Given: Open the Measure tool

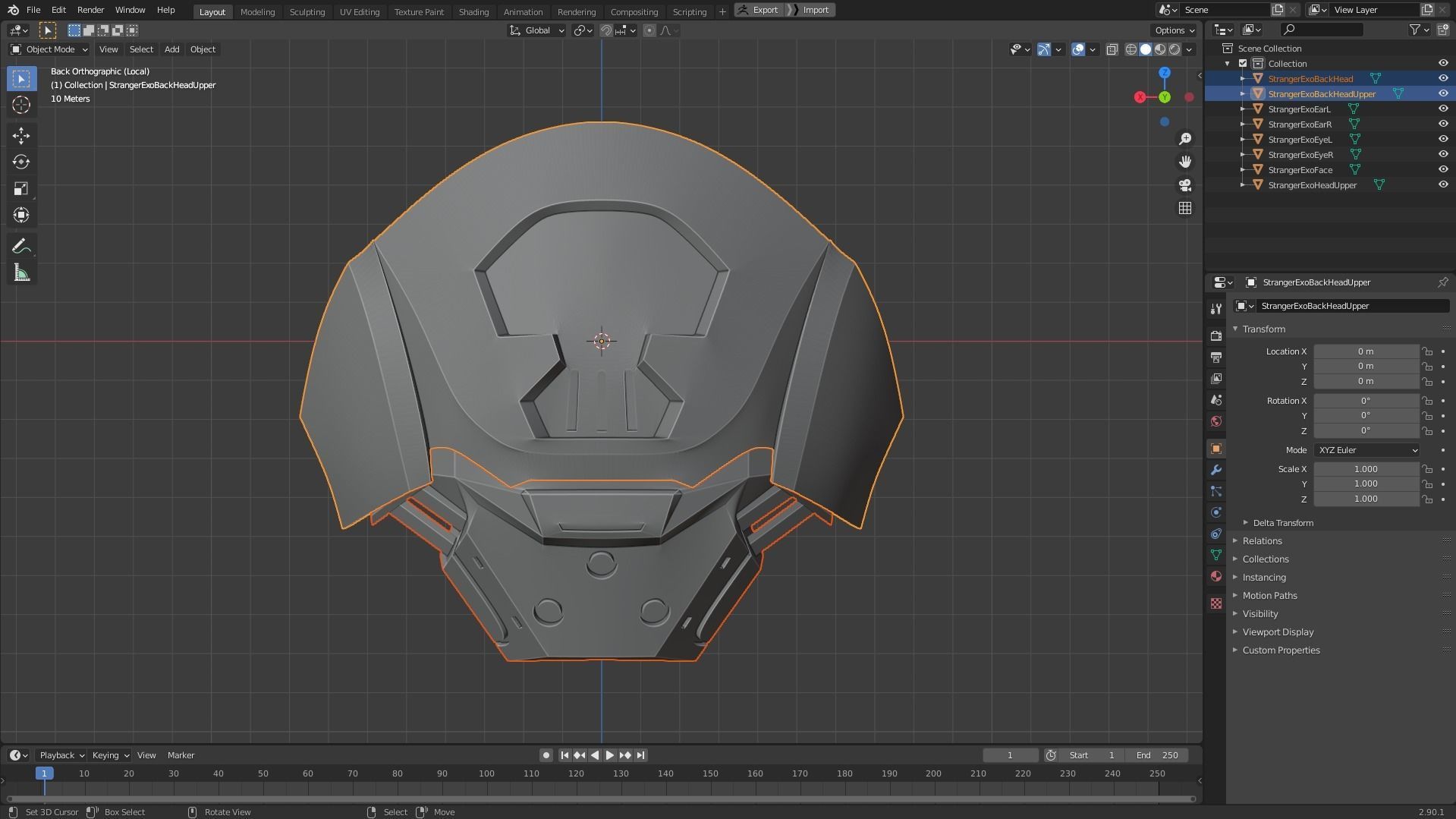Looking at the screenshot, I should 21,272.
